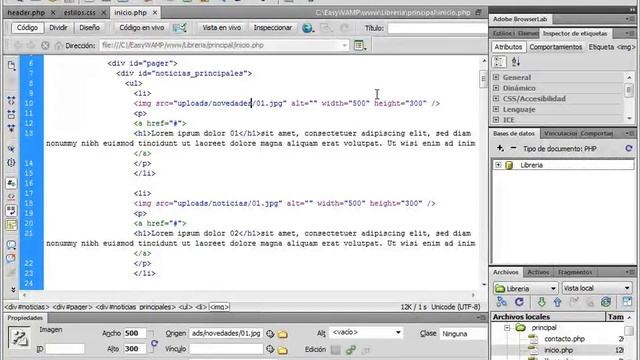
Task: Click the green get files down arrow
Action: (x=541, y=302)
